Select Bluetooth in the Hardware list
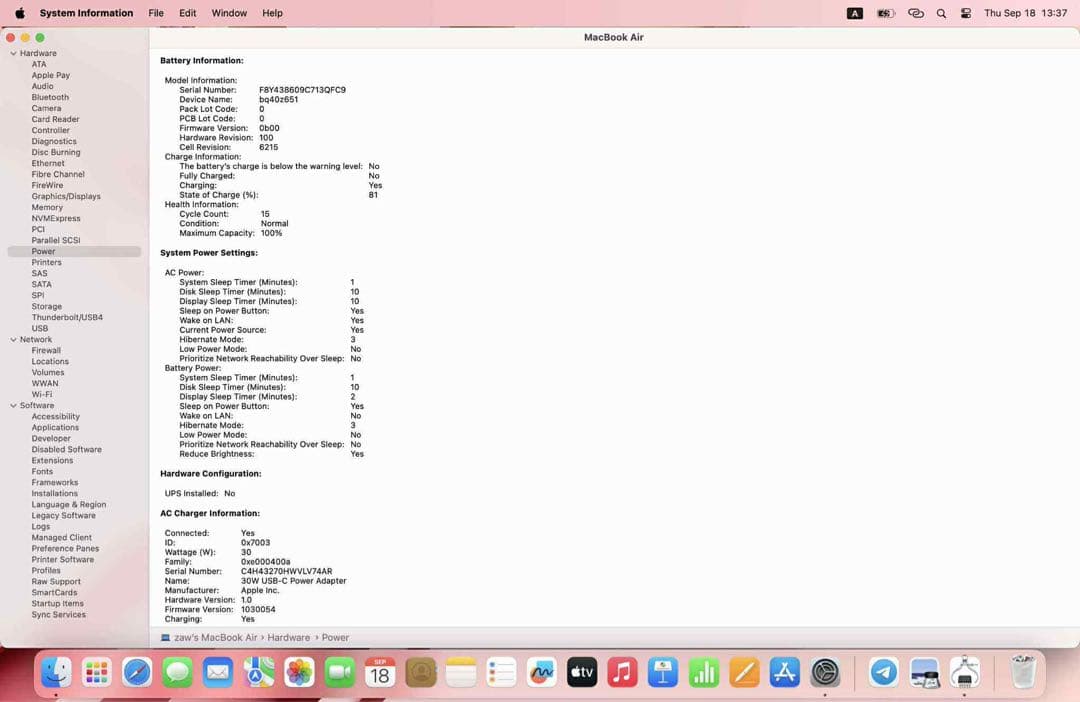 50,97
